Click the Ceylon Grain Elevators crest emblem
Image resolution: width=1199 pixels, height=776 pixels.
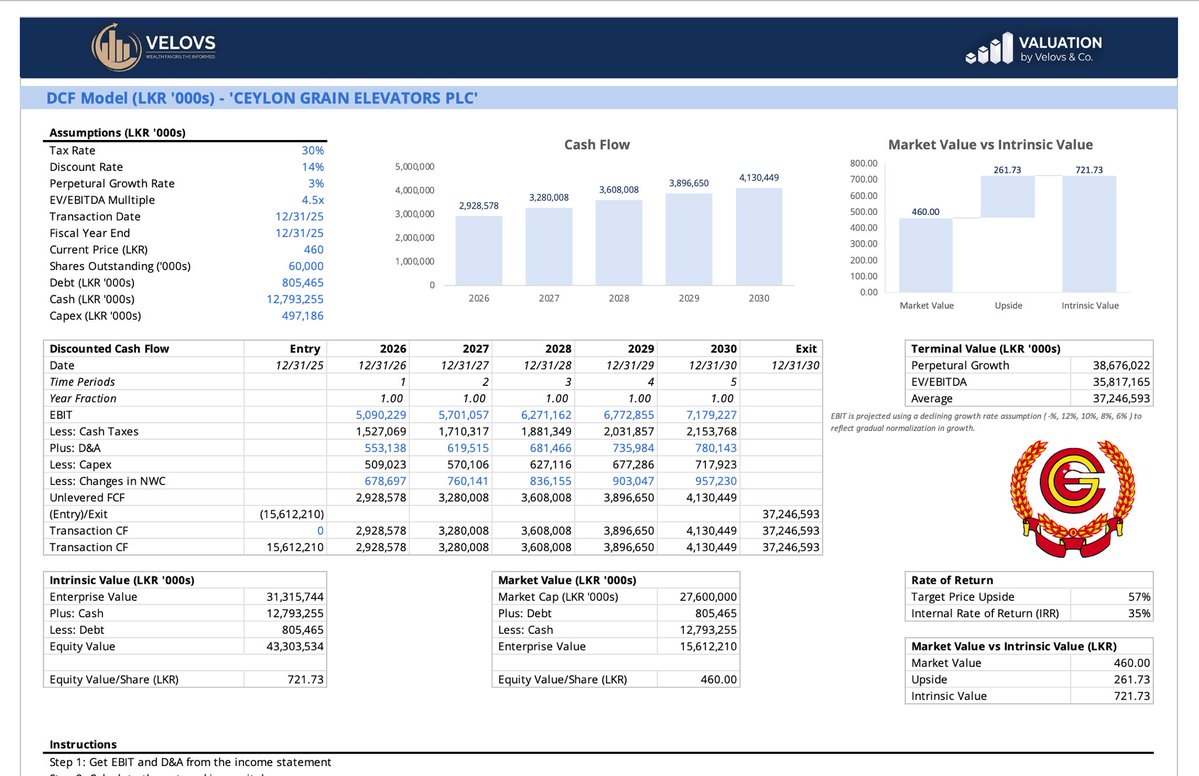click(1072, 498)
